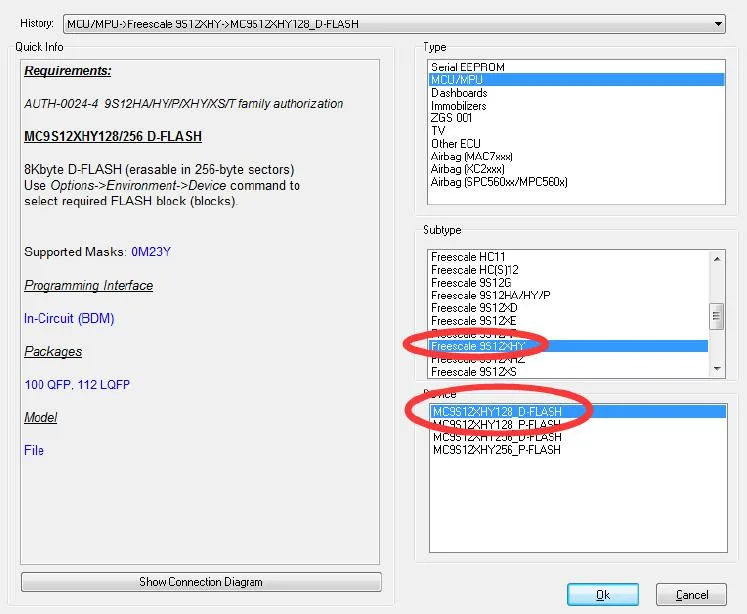Open the History dropdown arrow
Viewport: 747px width, 614px height.
718,24
